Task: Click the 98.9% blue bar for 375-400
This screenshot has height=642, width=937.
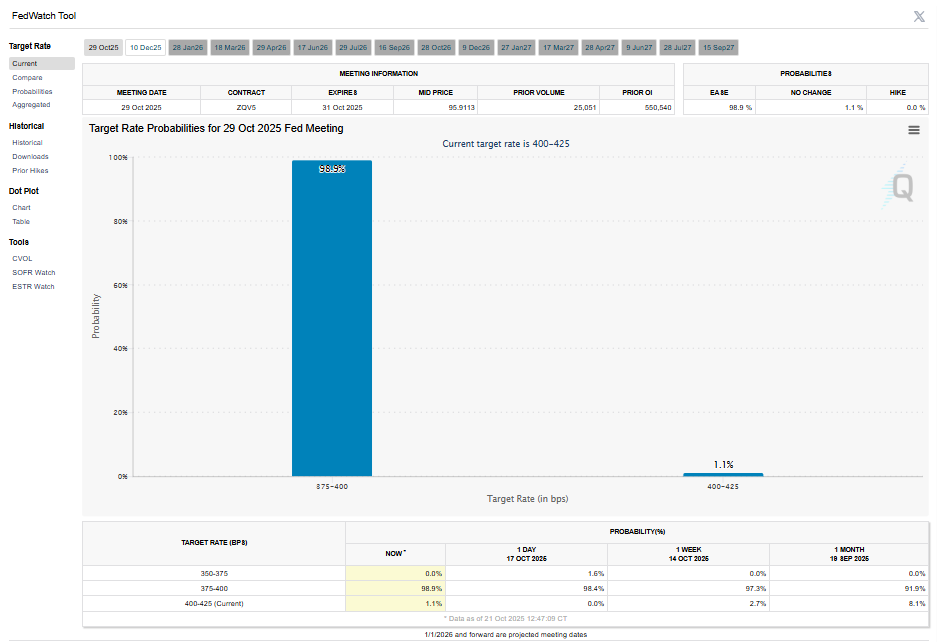Action: pyautogui.click(x=331, y=320)
